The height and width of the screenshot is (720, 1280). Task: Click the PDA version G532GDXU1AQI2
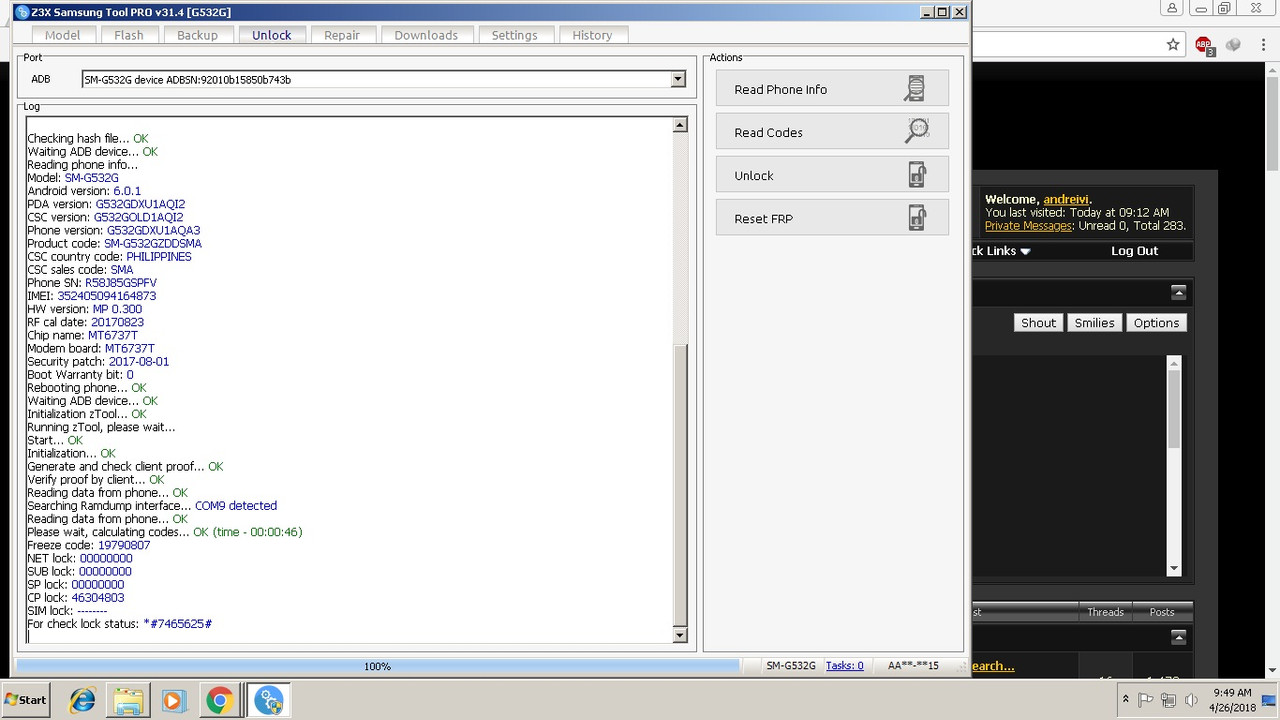tap(140, 204)
